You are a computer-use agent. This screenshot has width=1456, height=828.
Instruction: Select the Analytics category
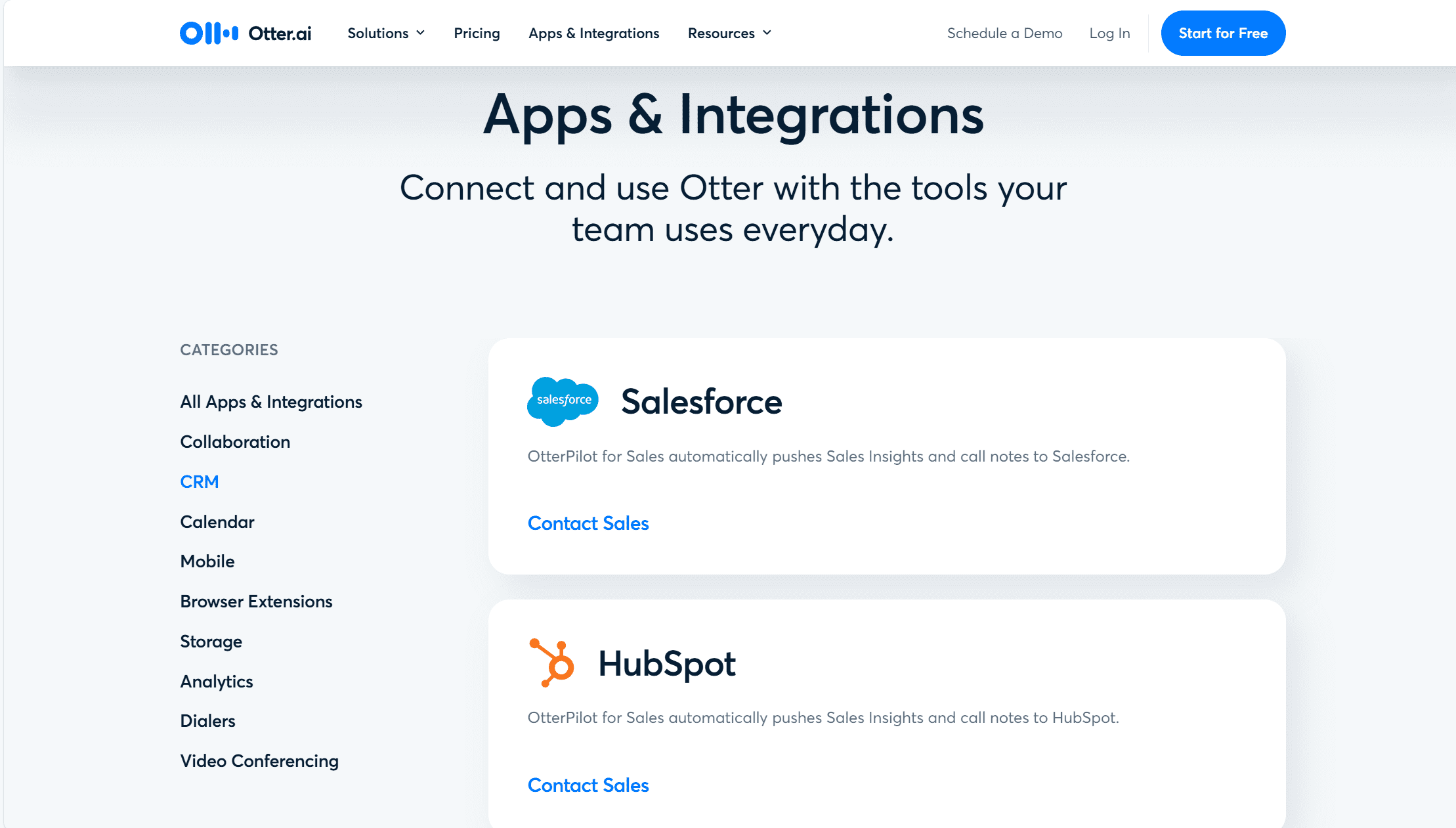coord(217,682)
